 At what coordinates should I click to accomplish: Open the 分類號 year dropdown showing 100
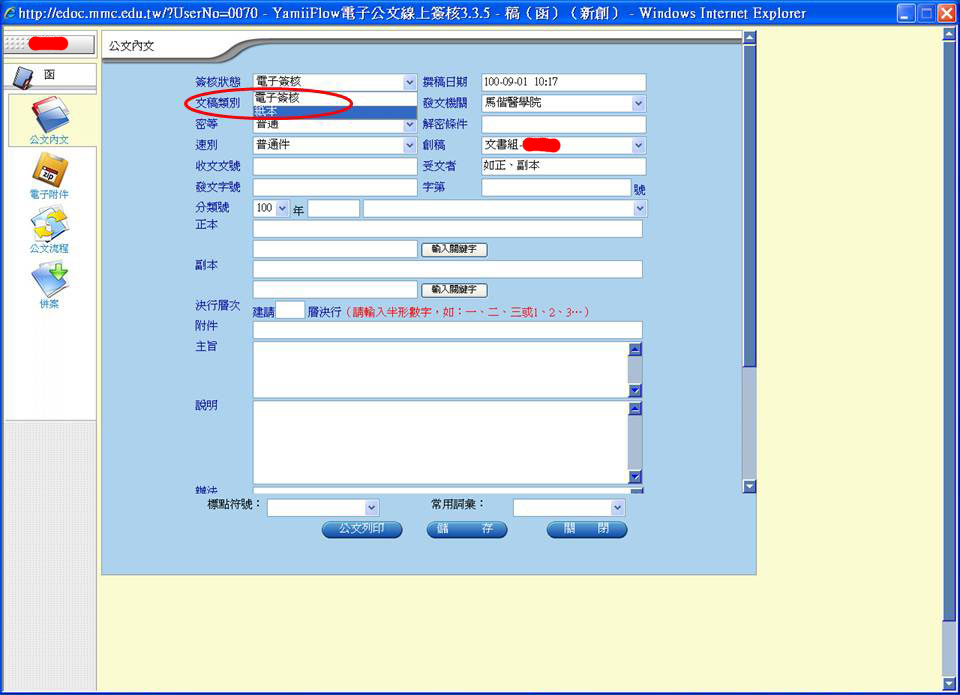pos(282,208)
